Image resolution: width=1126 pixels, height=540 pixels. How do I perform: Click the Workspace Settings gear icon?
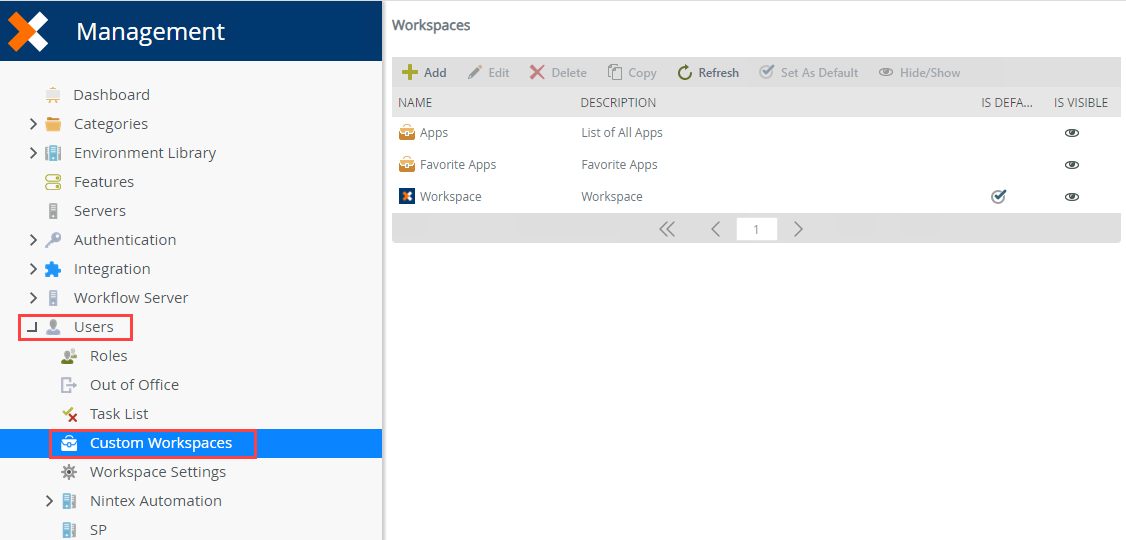(x=69, y=472)
